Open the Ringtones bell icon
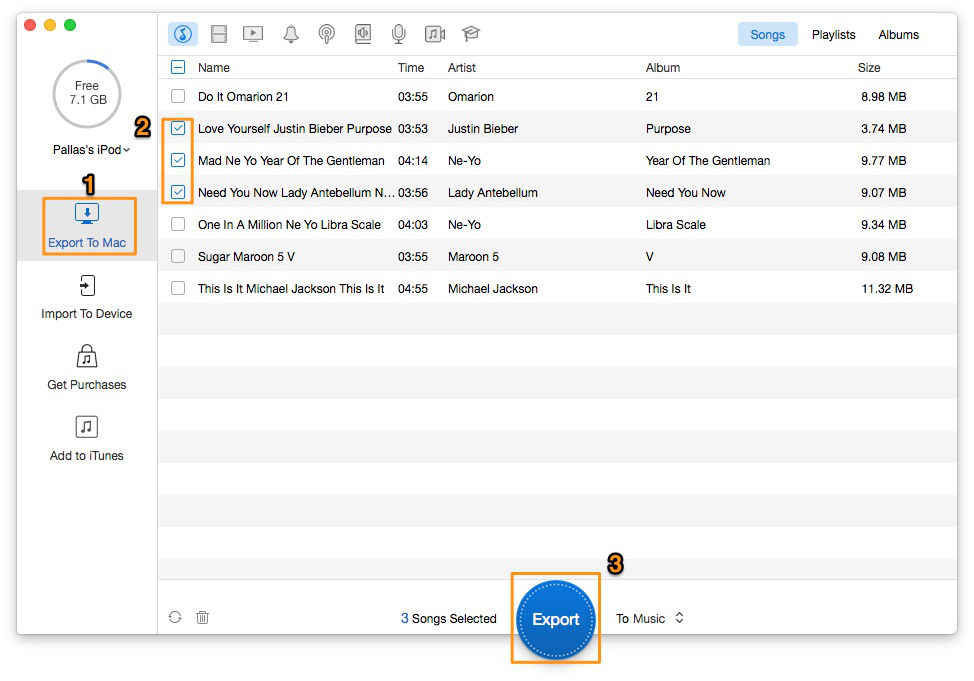The height and width of the screenshot is (681, 974). pos(291,34)
